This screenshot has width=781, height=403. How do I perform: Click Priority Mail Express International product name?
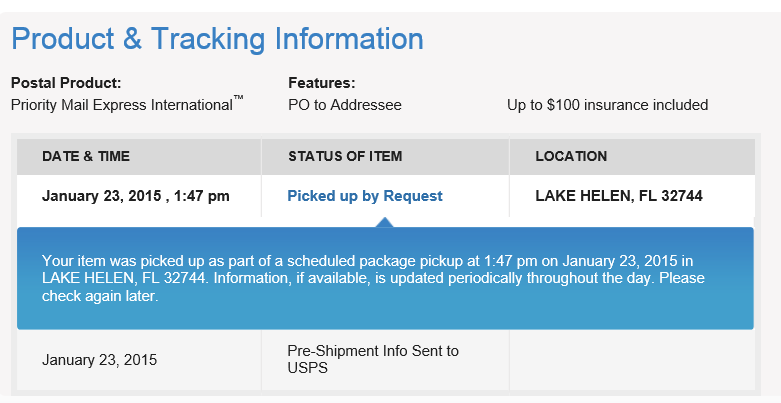pyautogui.click(x=122, y=105)
